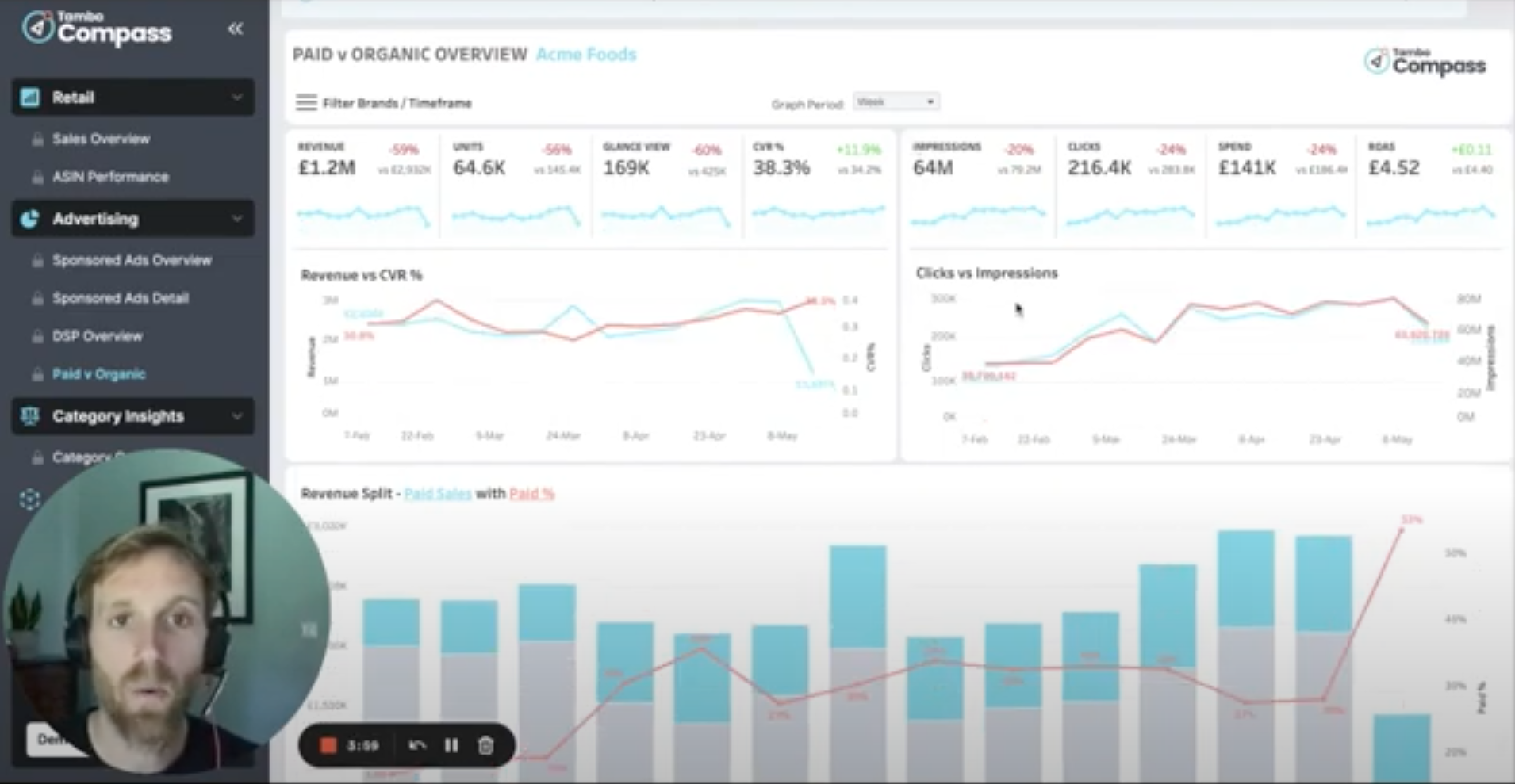The image size is (1515, 784).
Task: Click the Retail section chart icon
Action: pos(30,98)
